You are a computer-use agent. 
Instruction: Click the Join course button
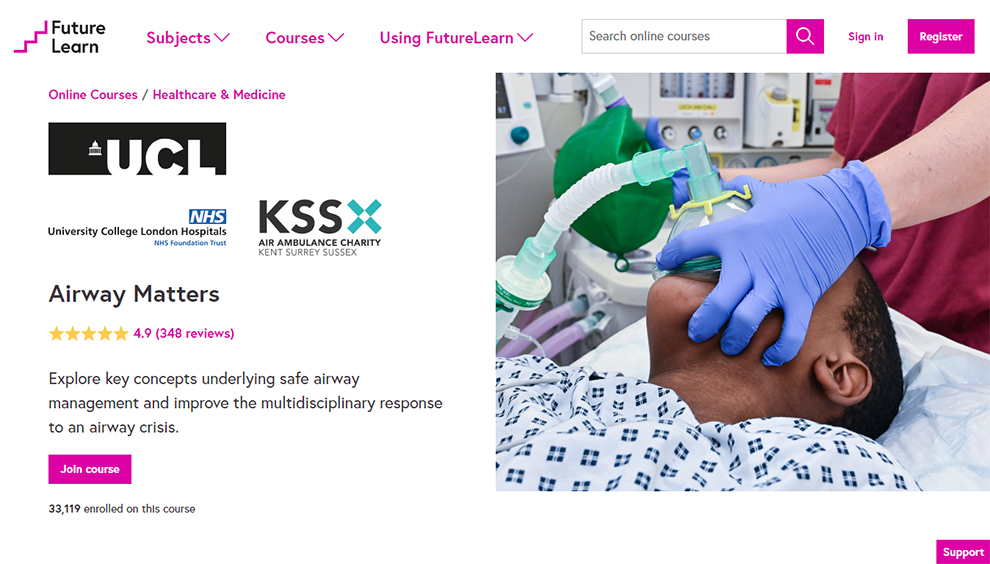coord(90,469)
